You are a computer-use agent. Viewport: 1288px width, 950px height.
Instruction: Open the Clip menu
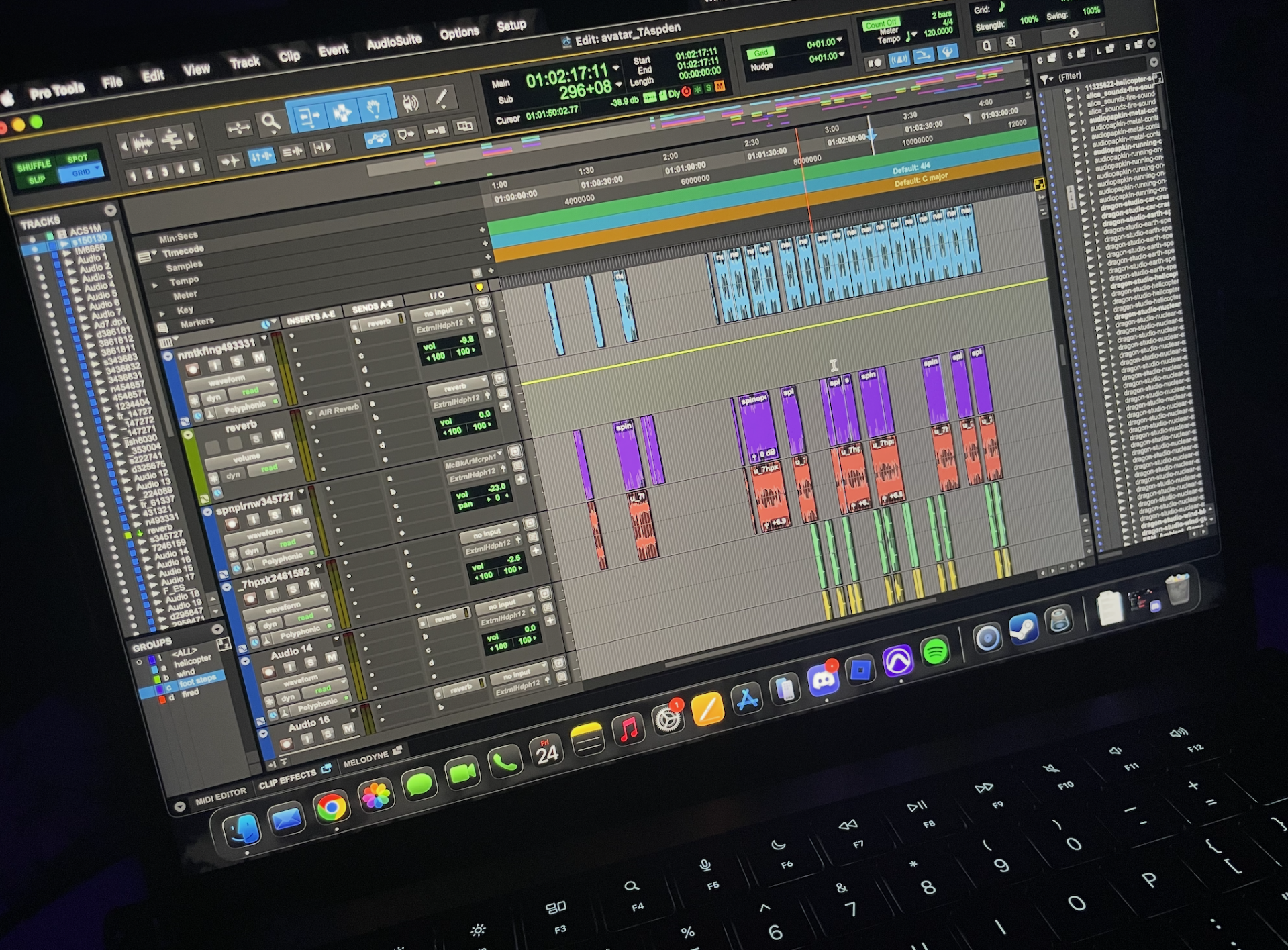coord(289,56)
